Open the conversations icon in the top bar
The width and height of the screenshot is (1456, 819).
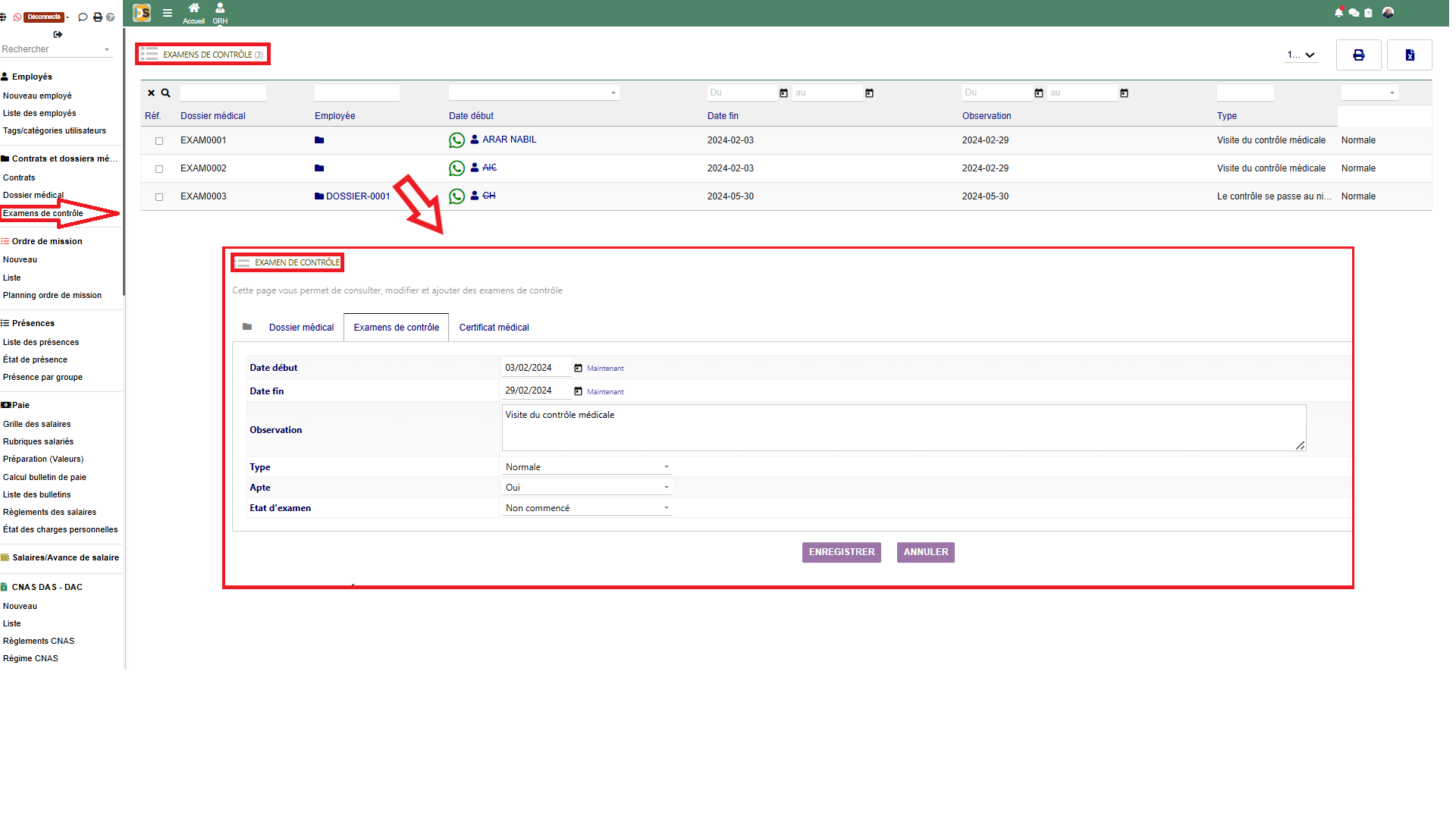(1354, 12)
